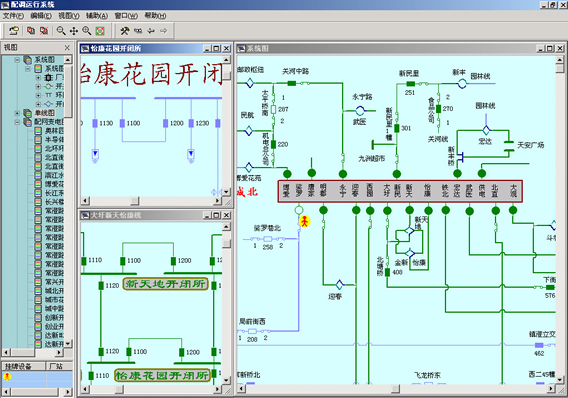Collapse the 配网变电 tree node

point(17,122)
